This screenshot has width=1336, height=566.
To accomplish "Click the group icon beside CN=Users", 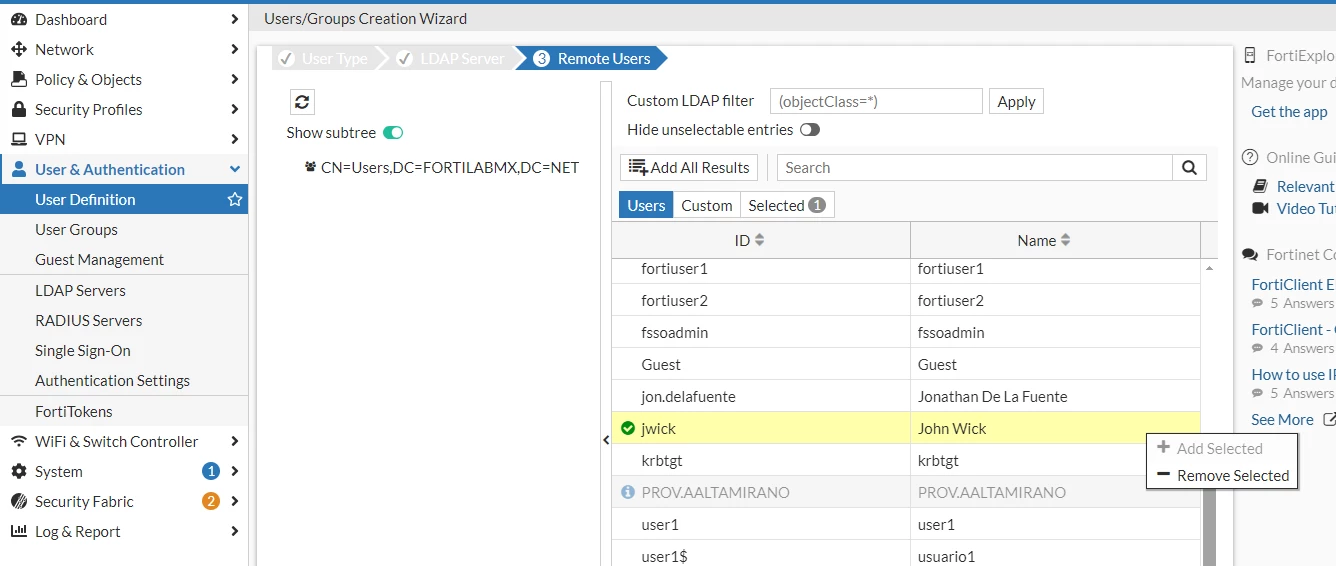I will pyautogui.click(x=310, y=167).
